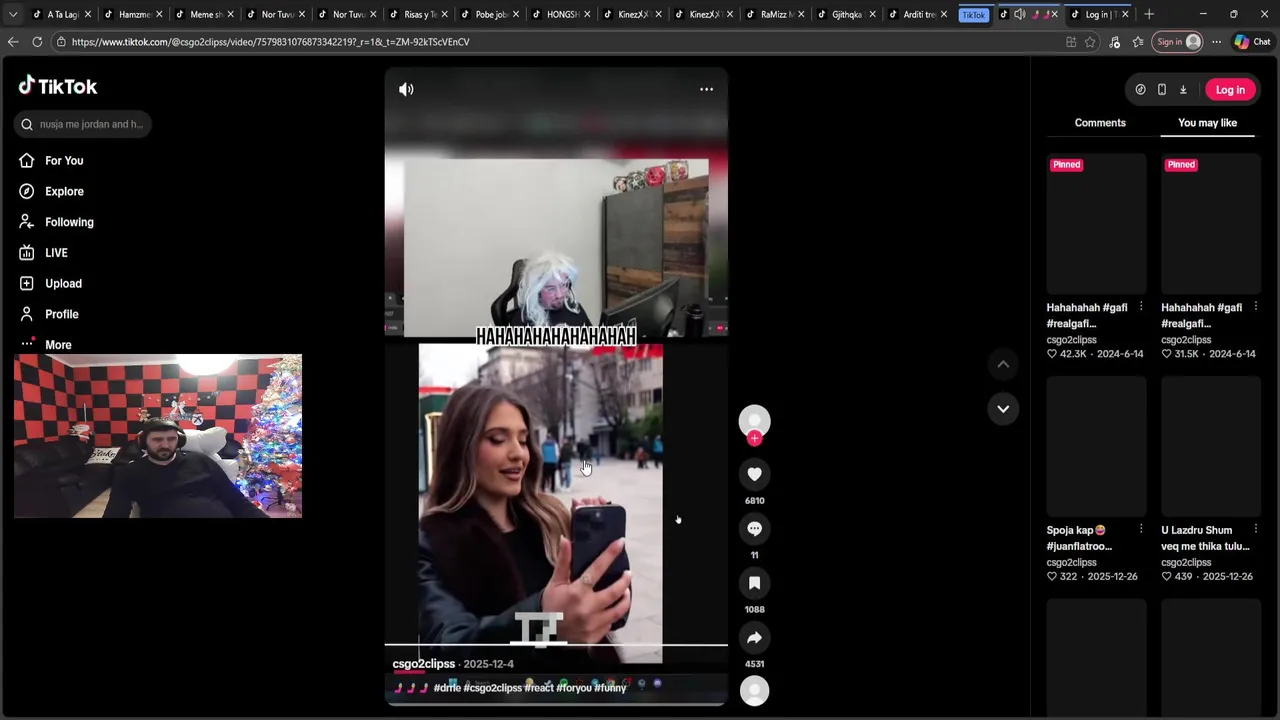Open options for Spoja kap video
The height and width of the screenshot is (720, 1280).
tap(1141, 530)
